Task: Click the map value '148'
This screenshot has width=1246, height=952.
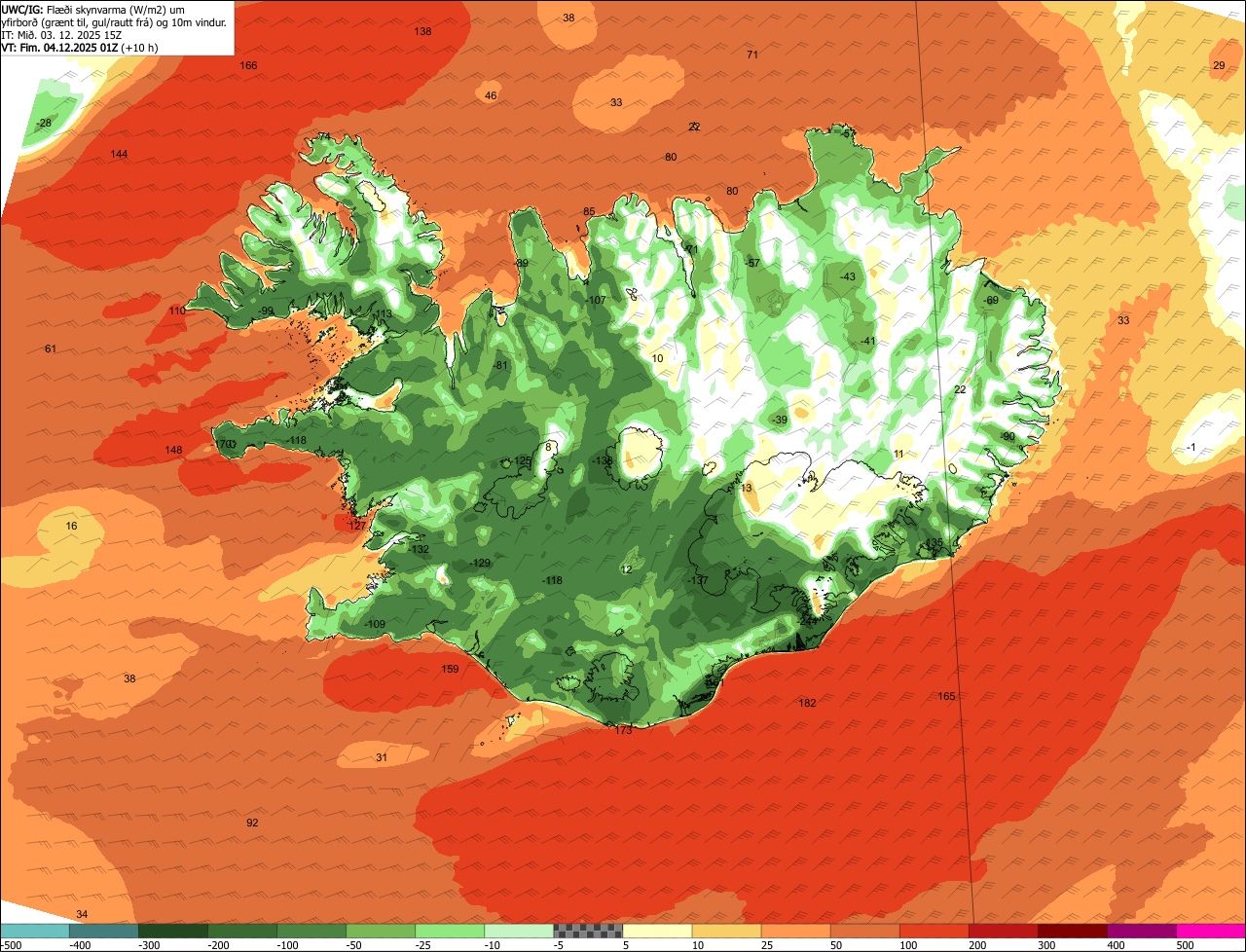Action: tap(173, 450)
